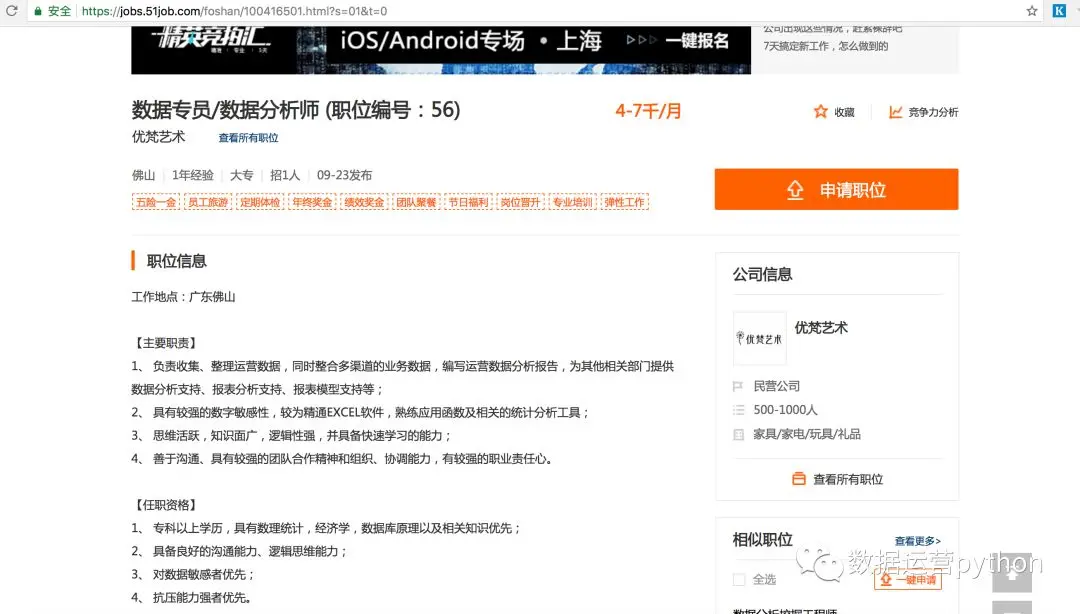Click the 优梵艺术 company name under job title

pyautogui.click(x=158, y=136)
